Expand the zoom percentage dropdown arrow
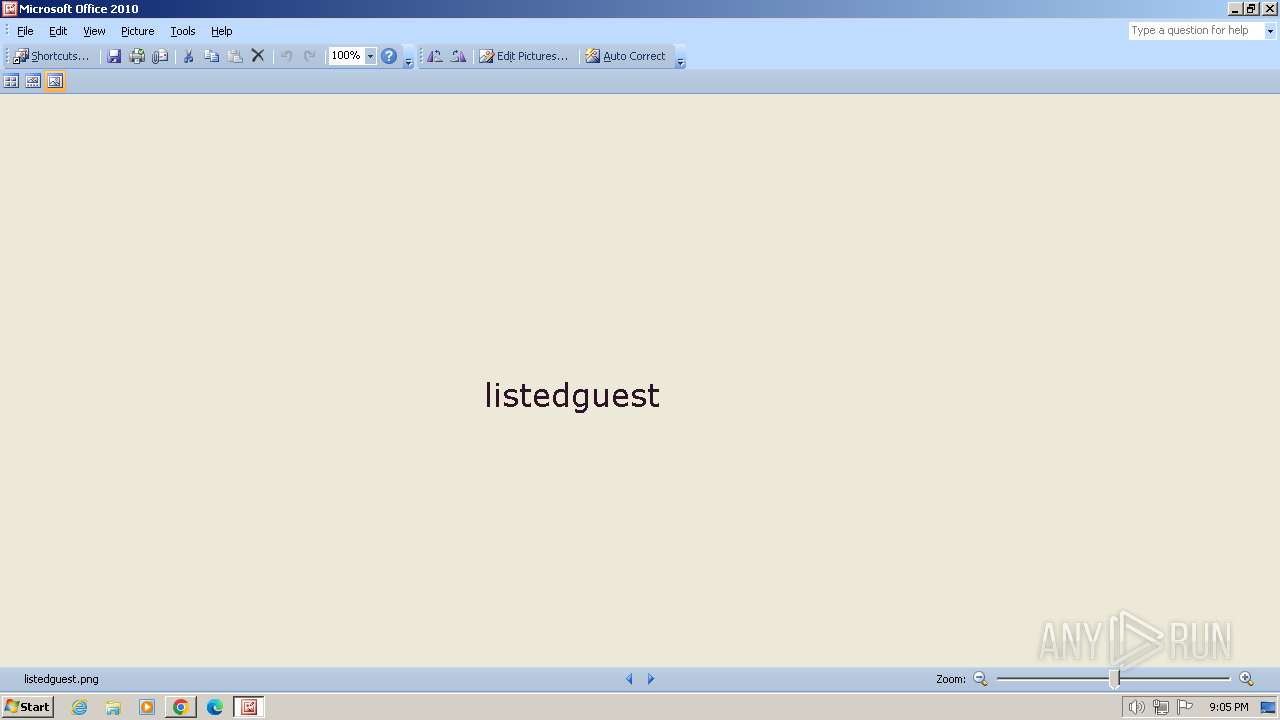 (370, 56)
